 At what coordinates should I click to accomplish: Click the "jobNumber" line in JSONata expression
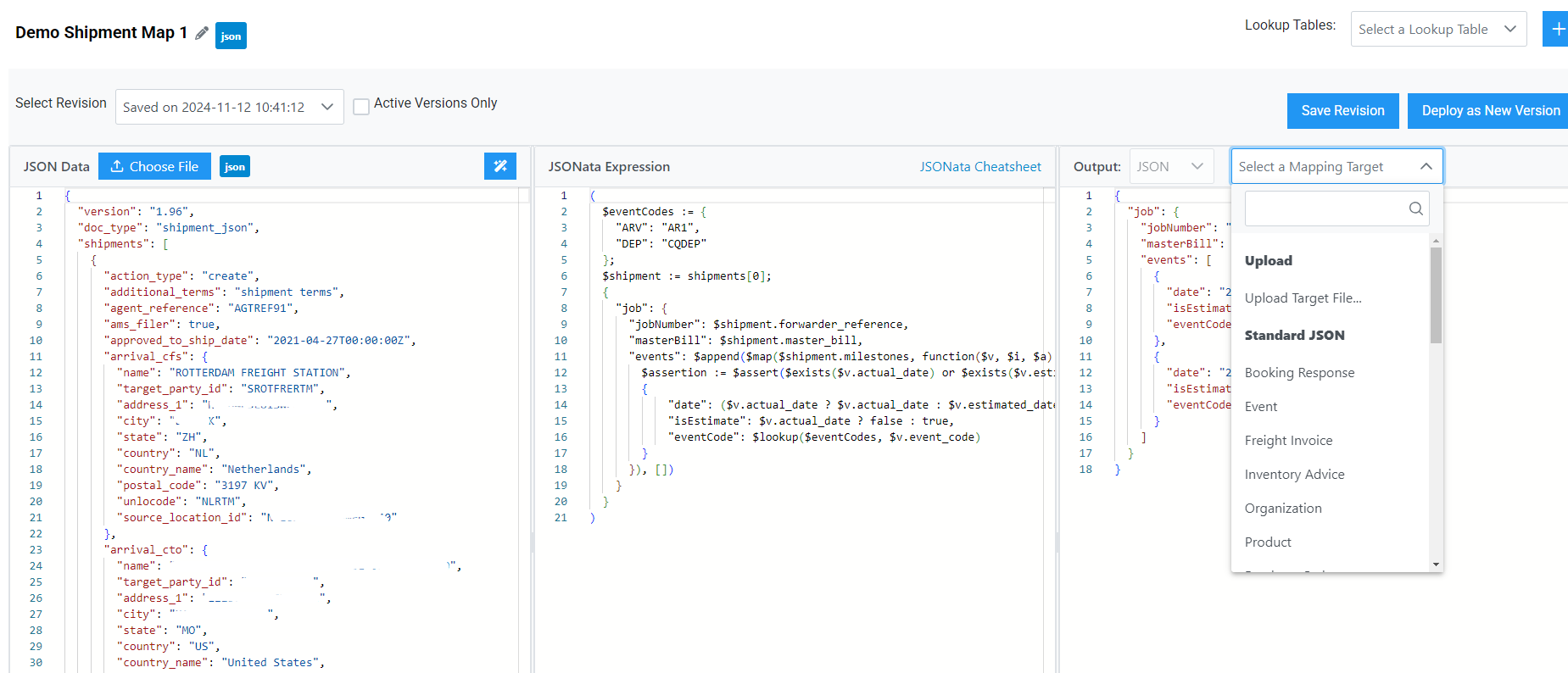click(x=768, y=325)
